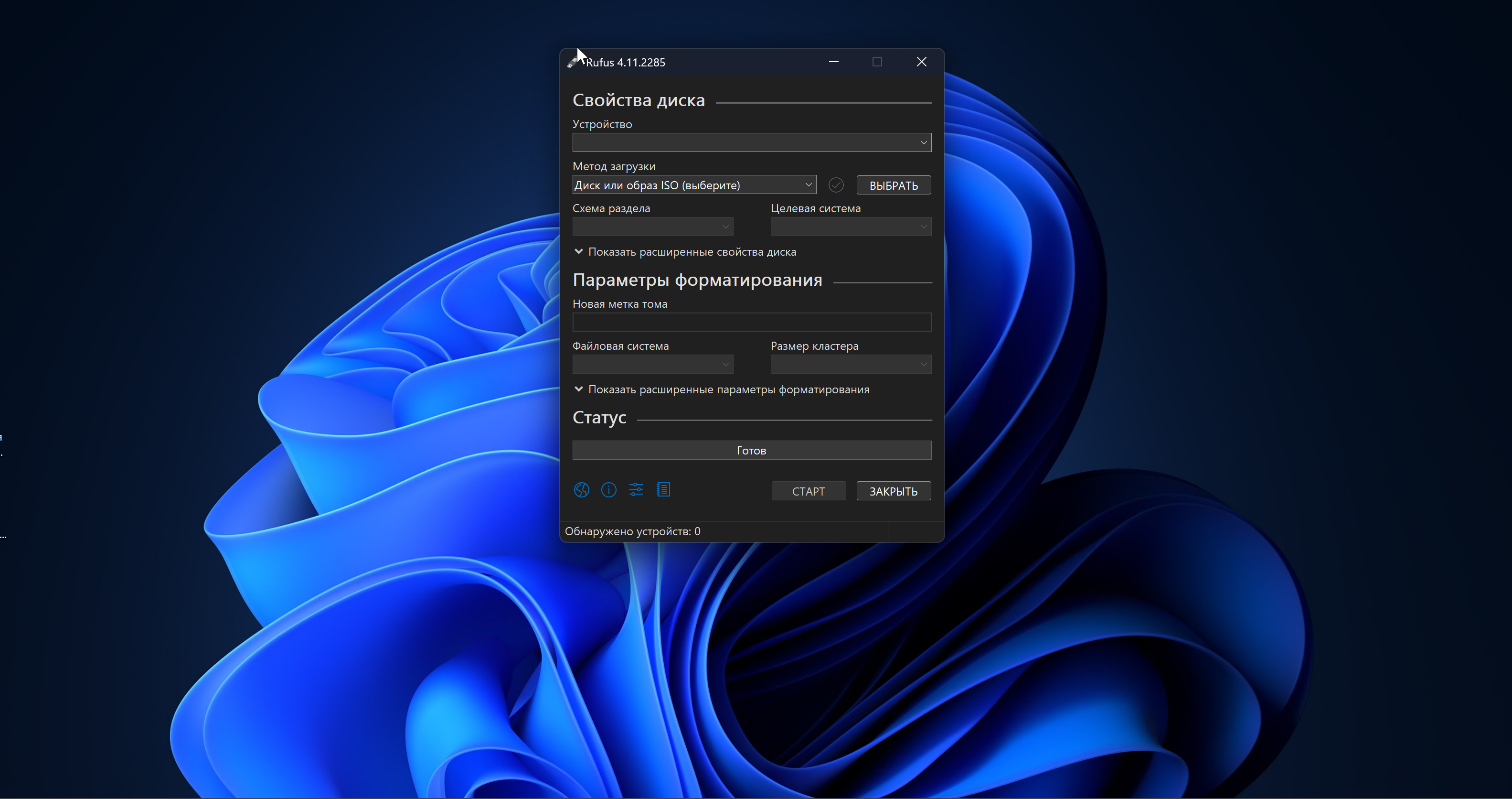Click the Rufus 4.11.2285 title text
1512x799 pixels.
[626, 62]
